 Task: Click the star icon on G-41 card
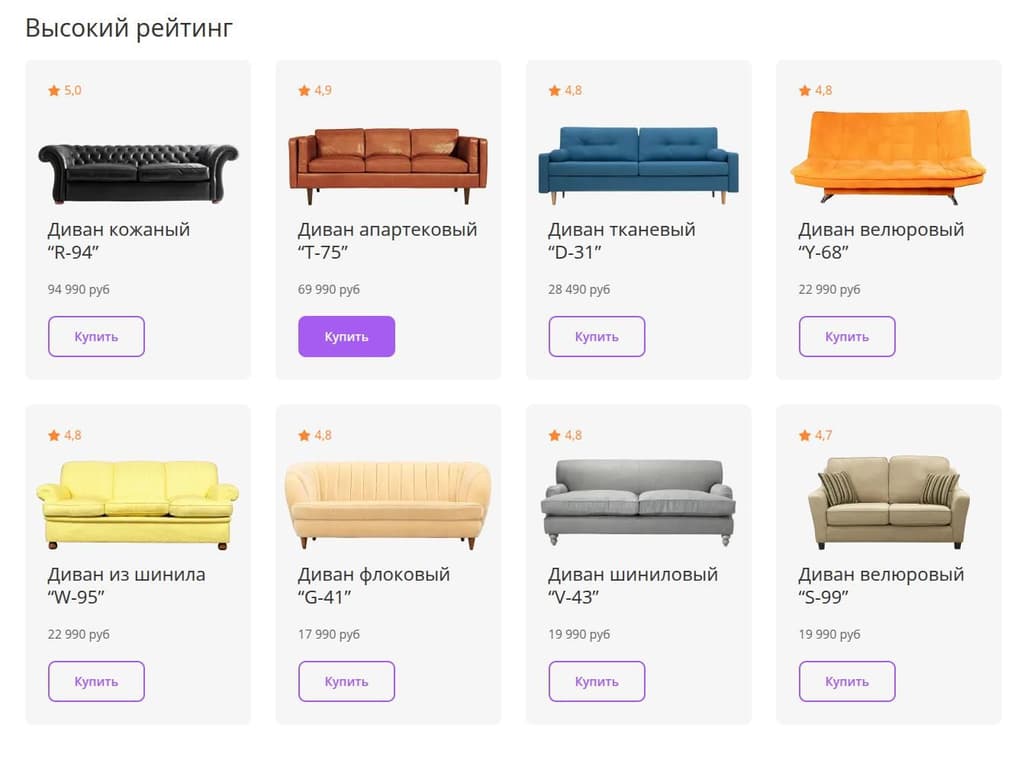pos(304,436)
